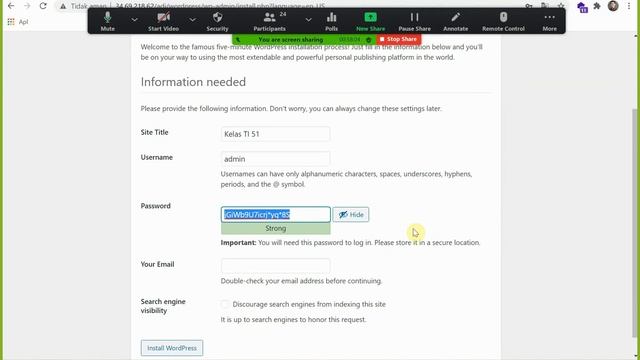Open Remote Control option

coord(503,21)
